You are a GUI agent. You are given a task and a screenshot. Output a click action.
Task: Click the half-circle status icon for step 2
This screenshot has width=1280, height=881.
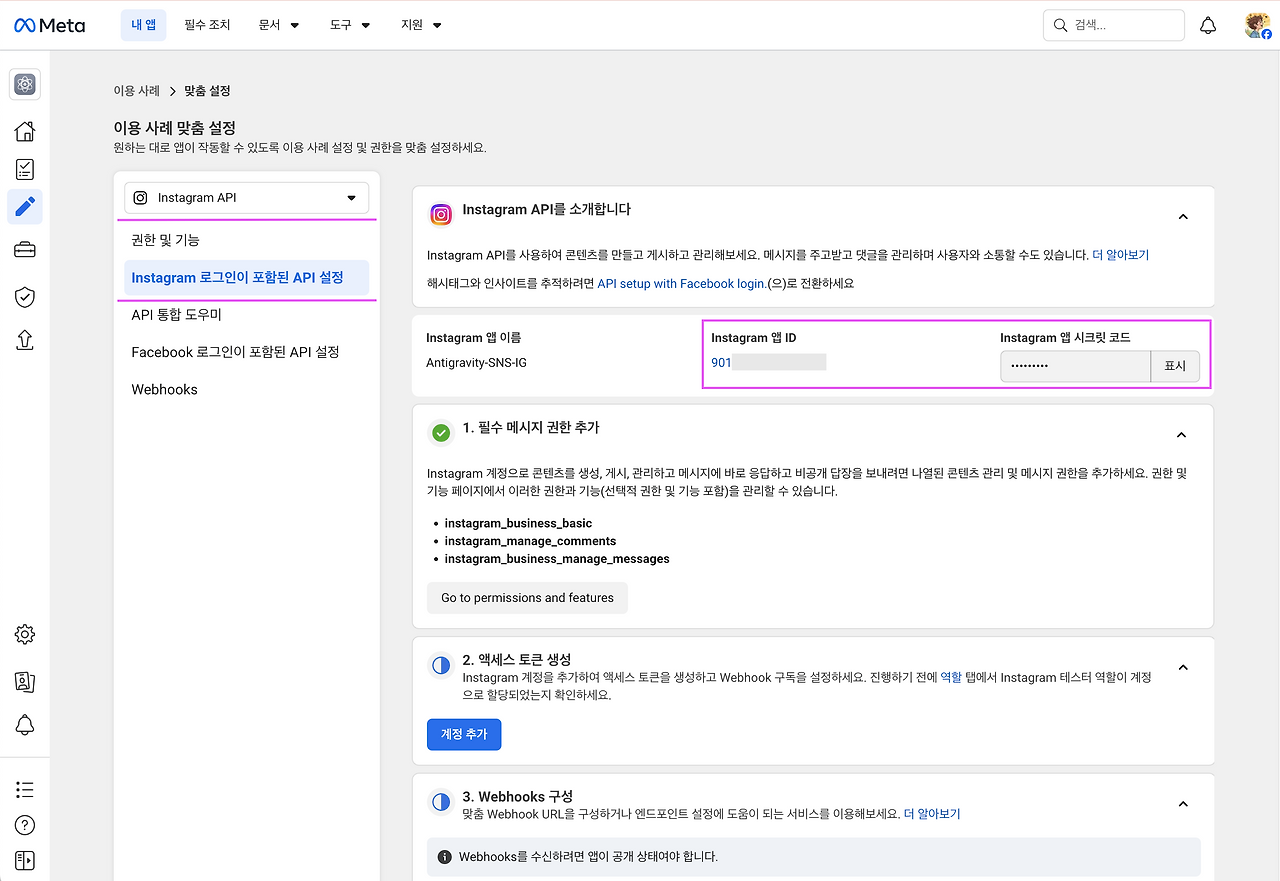440,665
